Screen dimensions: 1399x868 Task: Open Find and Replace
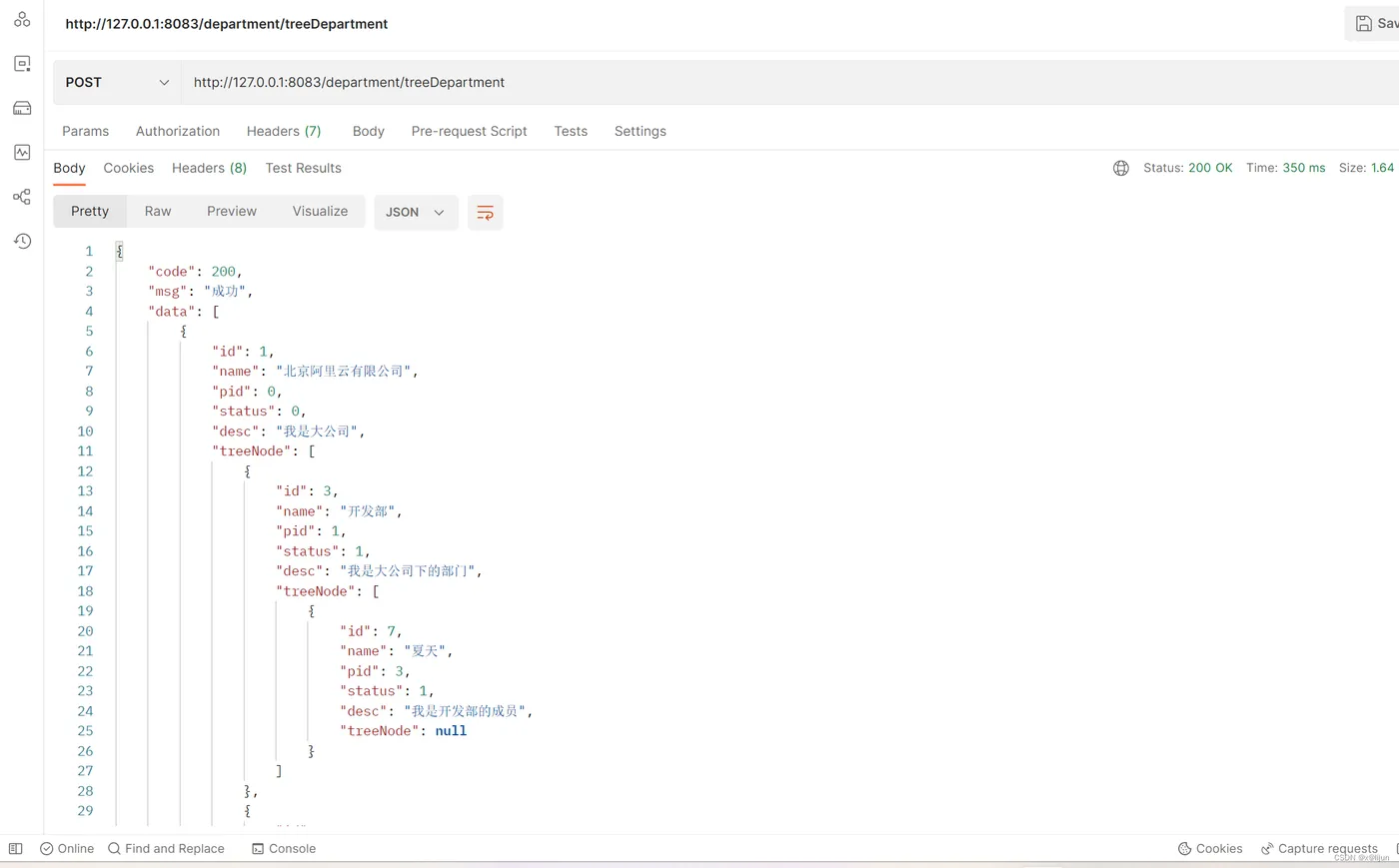coord(166,848)
